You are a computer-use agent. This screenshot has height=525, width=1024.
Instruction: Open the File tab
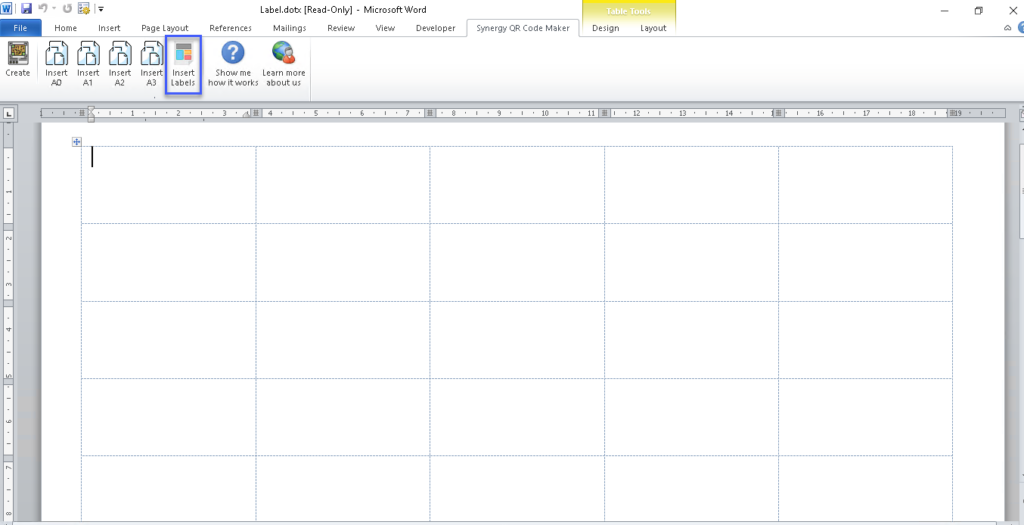point(20,28)
